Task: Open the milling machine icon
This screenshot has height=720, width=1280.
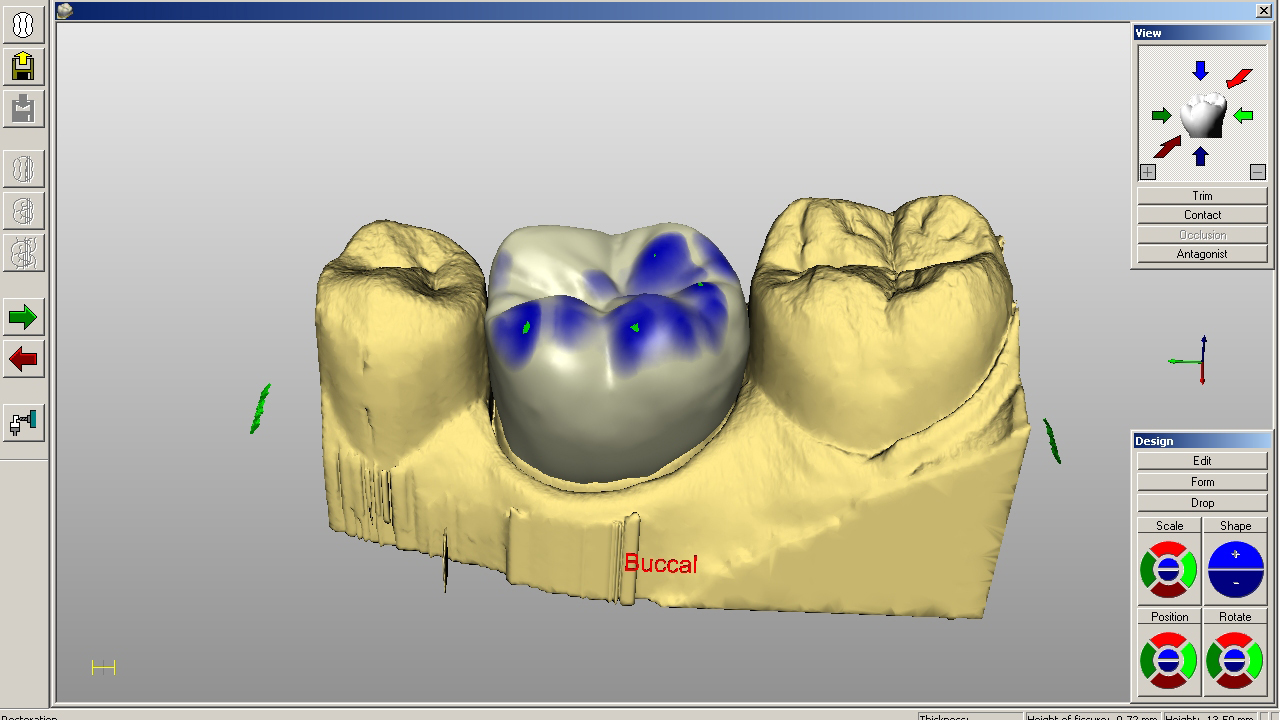Action: click(23, 422)
